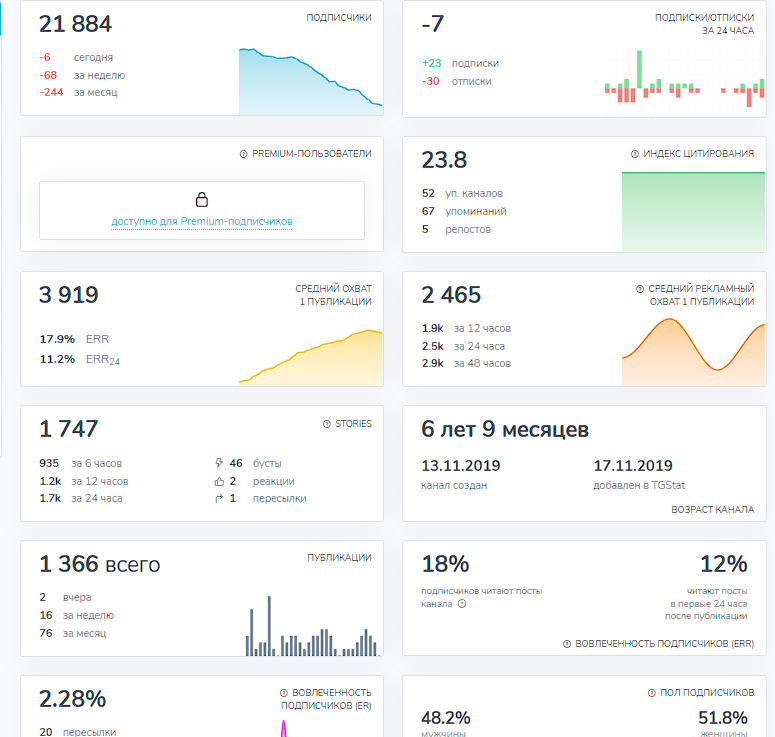Click the orange ad reach wave chart
The width and height of the screenshot is (775, 737).
pos(693,352)
